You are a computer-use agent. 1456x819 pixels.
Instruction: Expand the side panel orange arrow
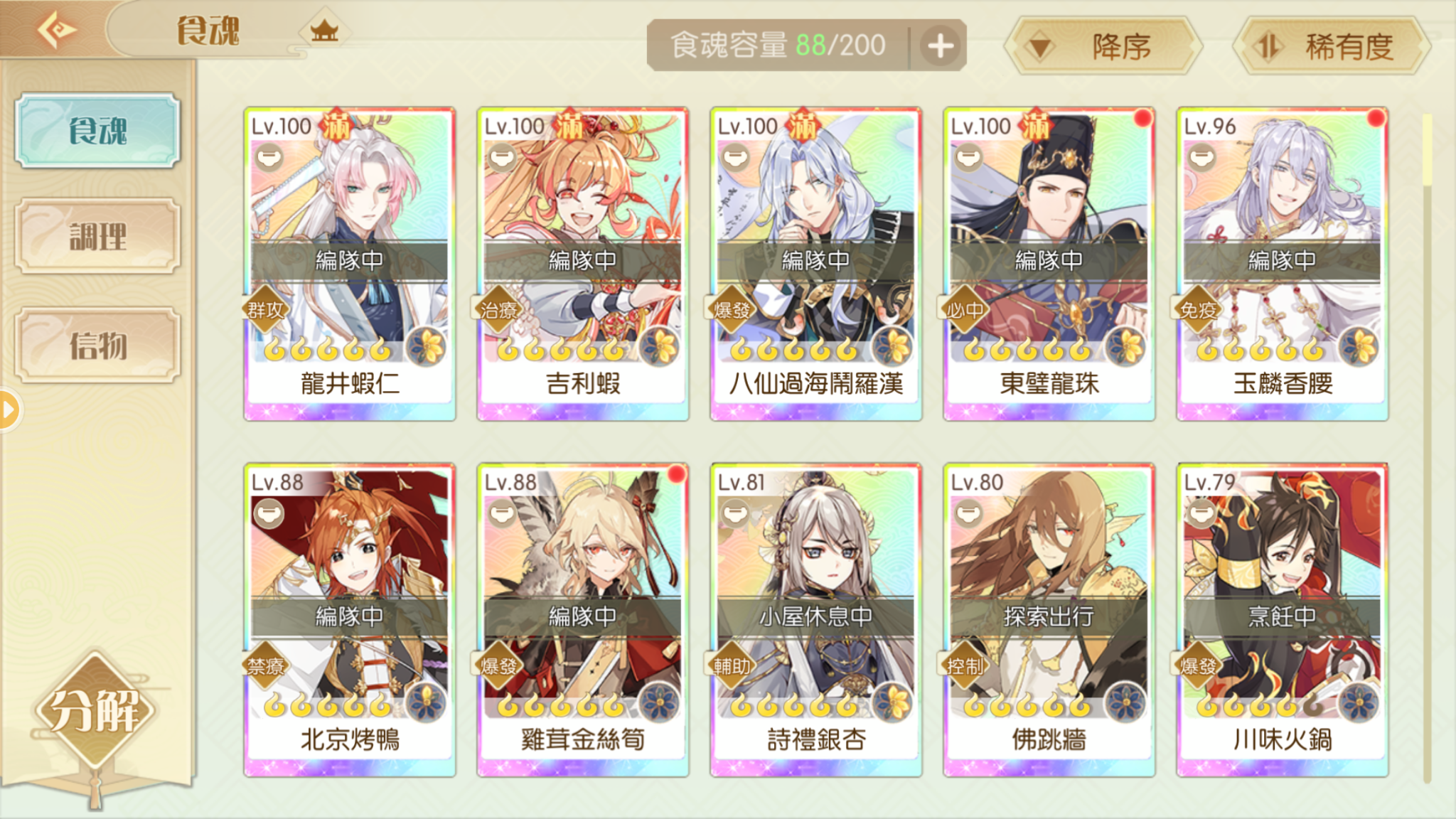(x=9, y=409)
